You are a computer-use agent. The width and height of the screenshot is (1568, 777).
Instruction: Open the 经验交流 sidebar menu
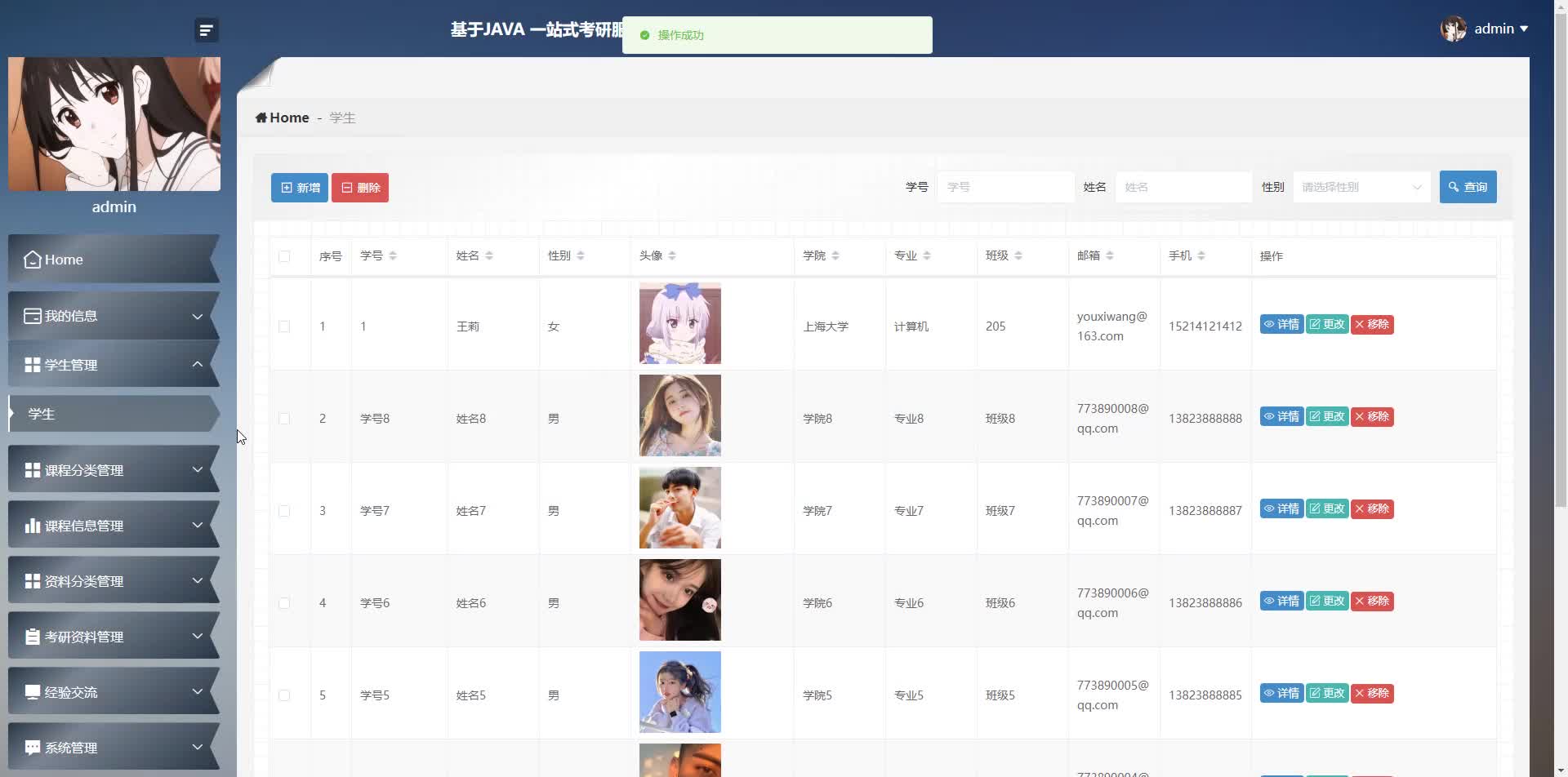click(114, 691)
